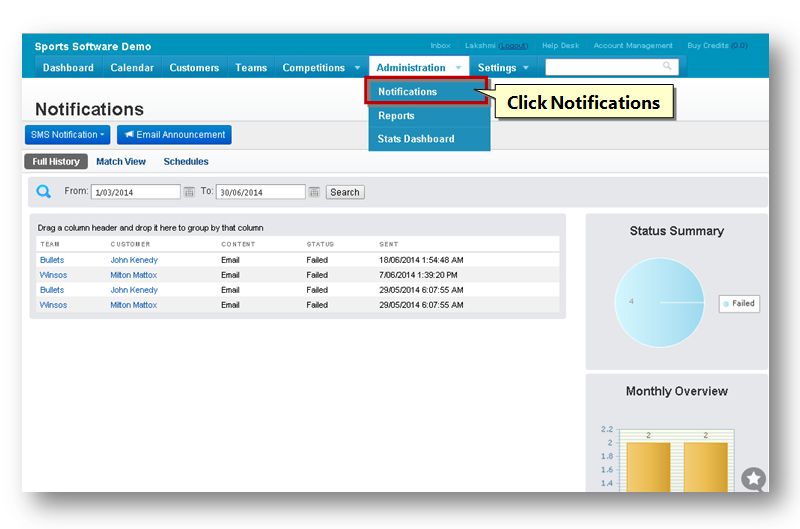Click the second bar in Monthly Overview
The image size is (800, 529).
click(x=706, y=467)
